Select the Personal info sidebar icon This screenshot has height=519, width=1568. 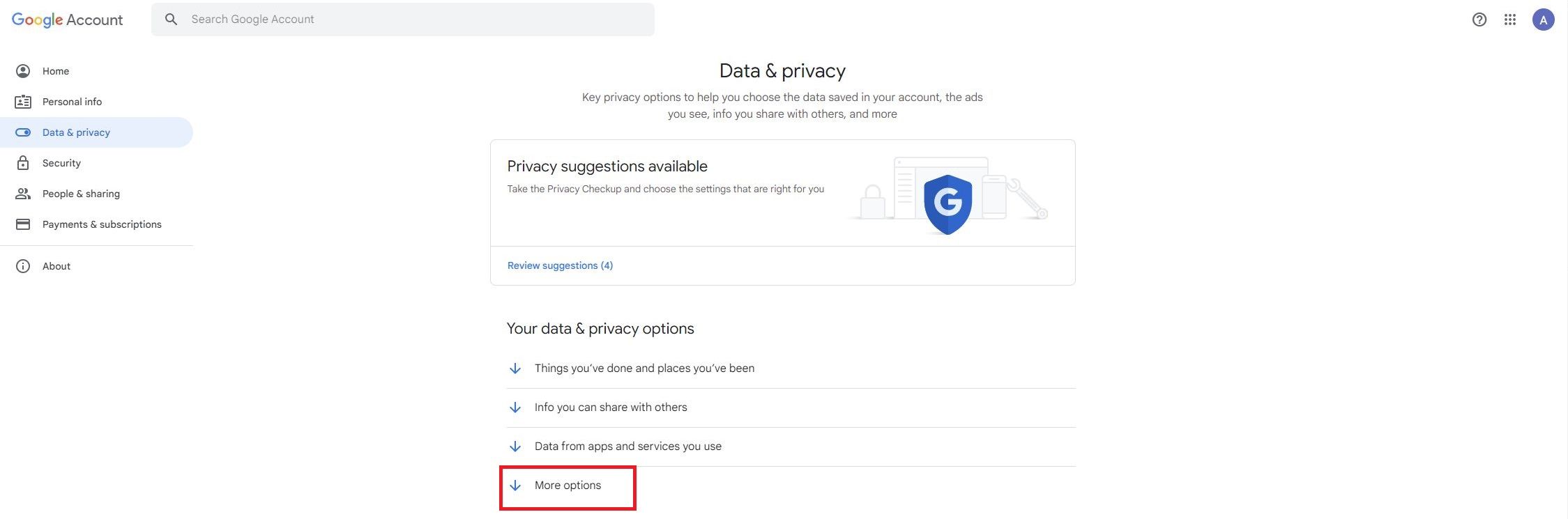point(23,101)
